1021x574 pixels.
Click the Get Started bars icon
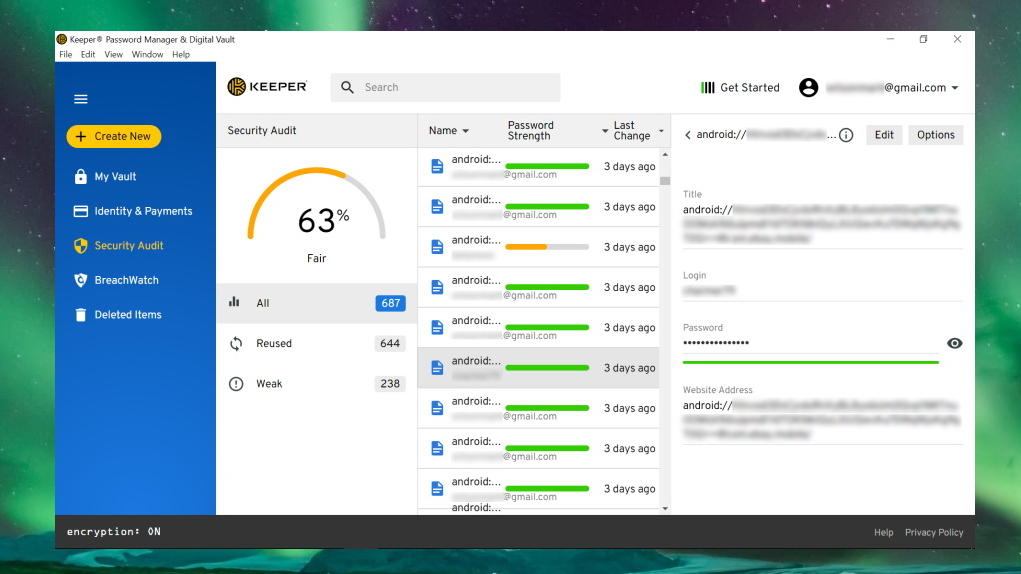pyautogui.click(x=707, y=87)
